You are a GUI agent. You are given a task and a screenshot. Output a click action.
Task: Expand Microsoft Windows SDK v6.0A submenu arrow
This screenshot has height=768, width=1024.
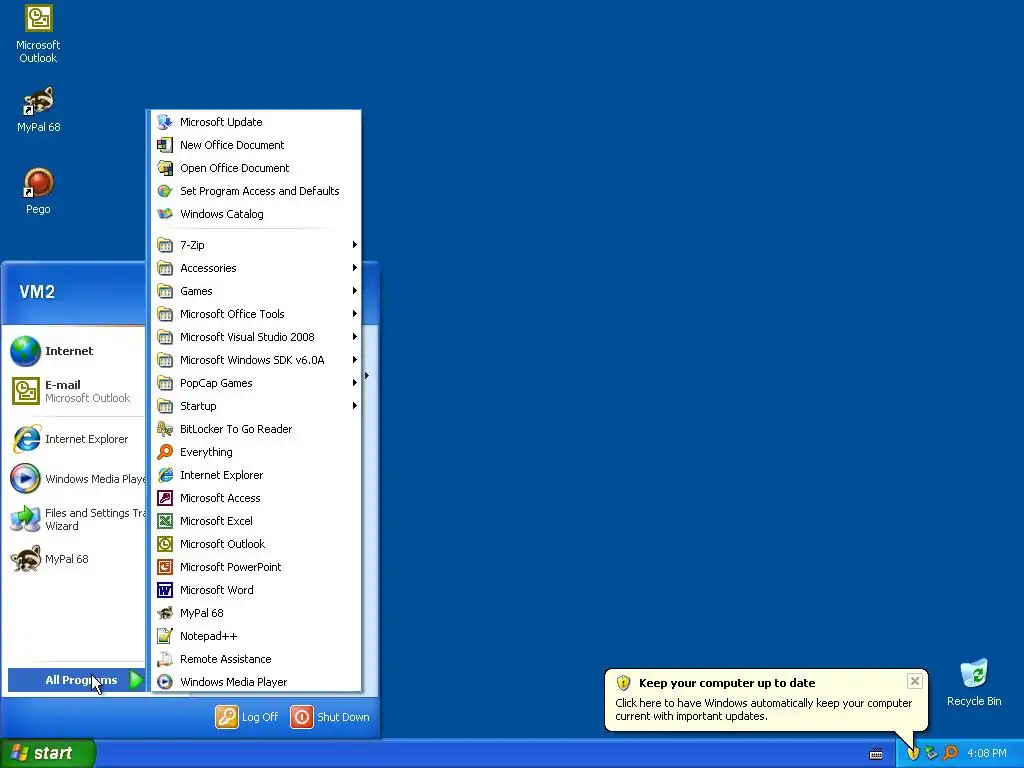click(355, 360)
